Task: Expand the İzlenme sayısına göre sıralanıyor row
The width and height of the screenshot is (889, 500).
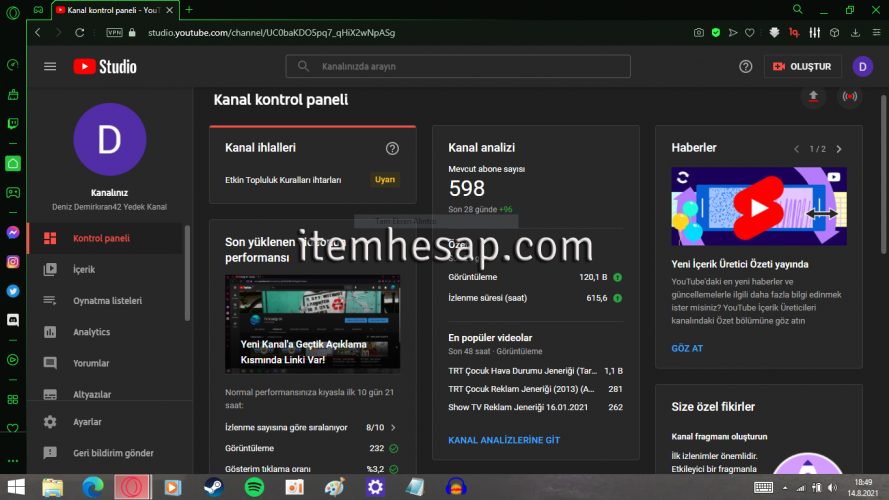Action: coord(392,427)
